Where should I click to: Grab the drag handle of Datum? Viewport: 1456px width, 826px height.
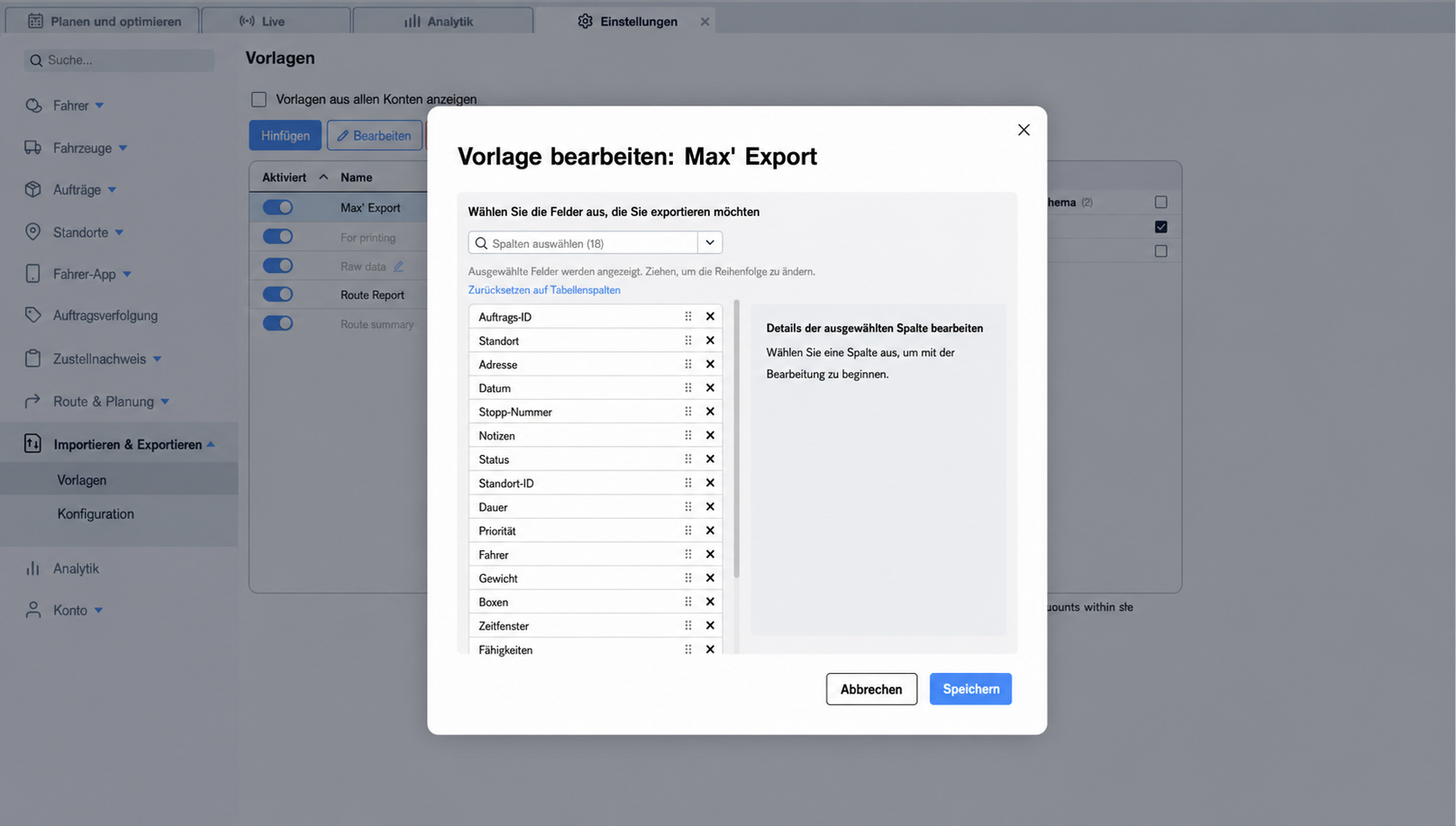pos(687,387)
